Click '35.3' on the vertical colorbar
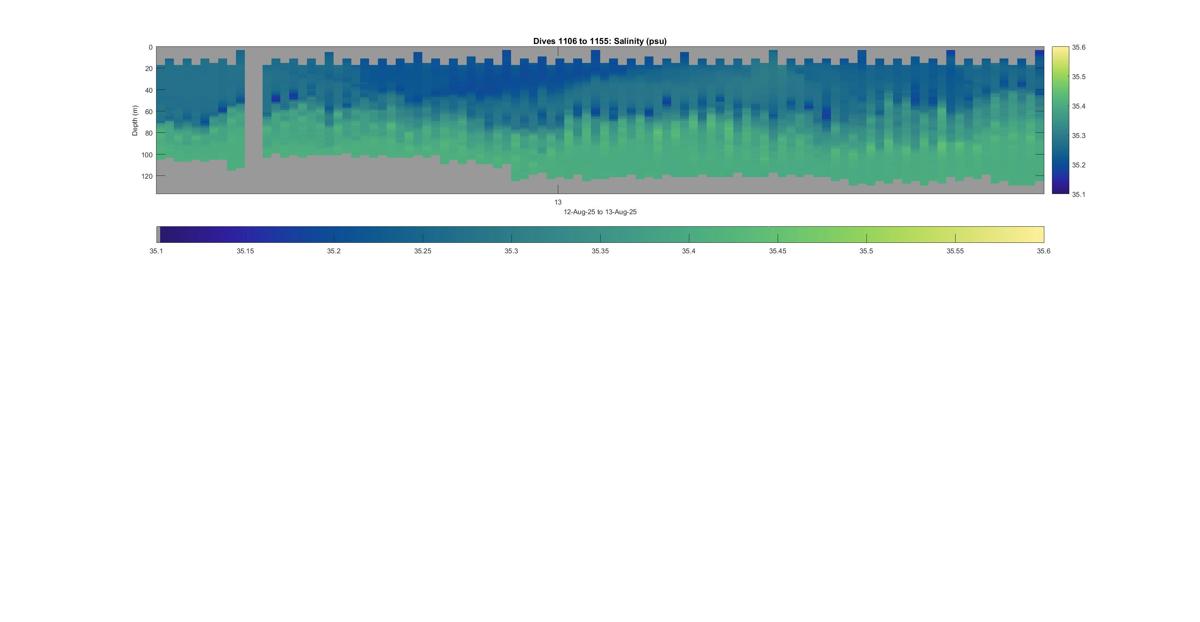The image size is (1200, 622). tap(1078, 135)
